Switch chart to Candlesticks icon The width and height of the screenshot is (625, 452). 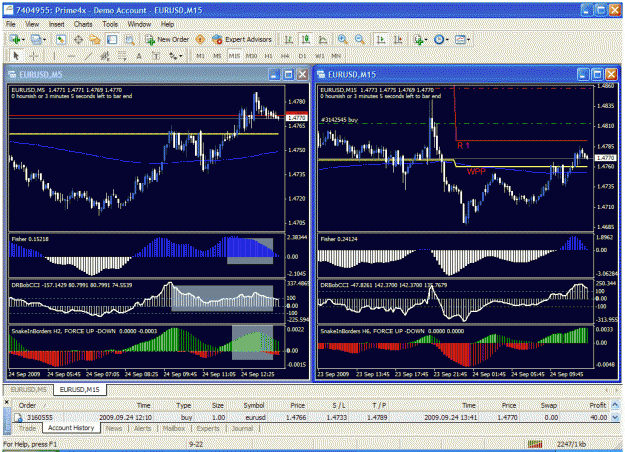click(x=306, y=39)
